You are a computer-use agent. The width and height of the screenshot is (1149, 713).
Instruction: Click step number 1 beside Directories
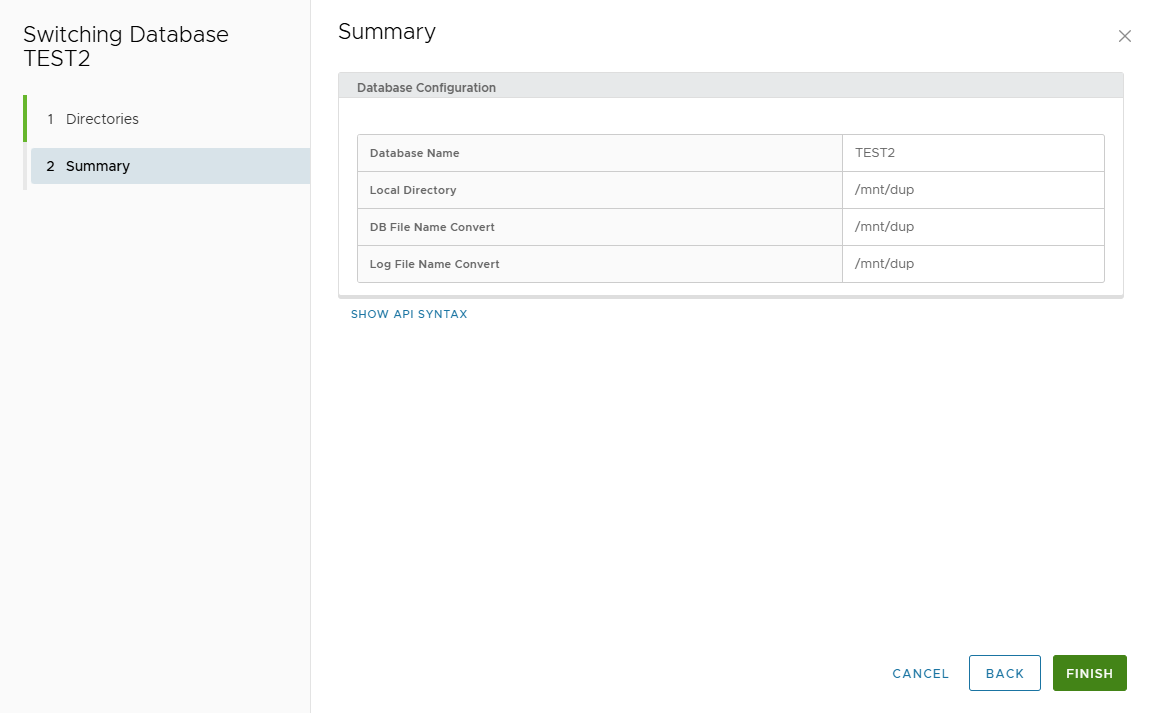50,119
